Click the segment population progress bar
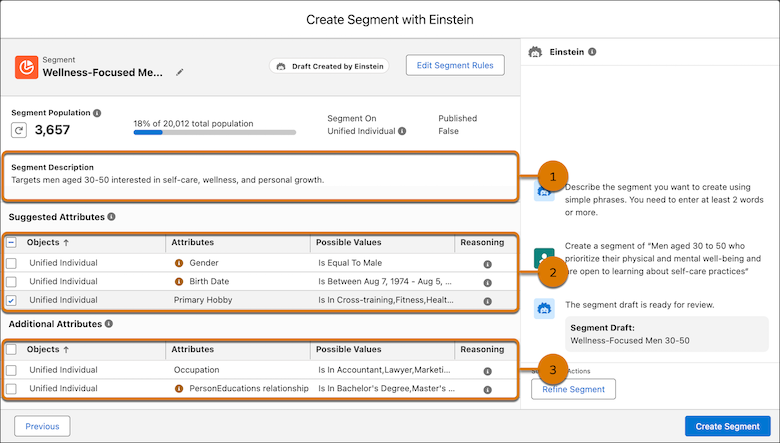Screen dimensions: 780x443 (214, 132)
